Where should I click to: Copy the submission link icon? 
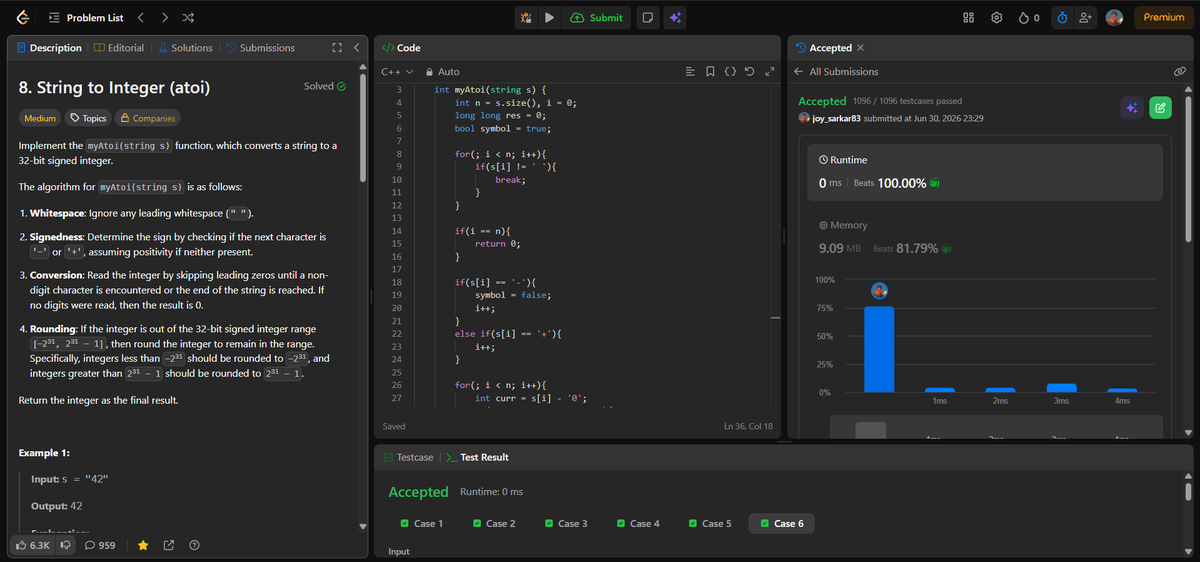pos(1179,72)
